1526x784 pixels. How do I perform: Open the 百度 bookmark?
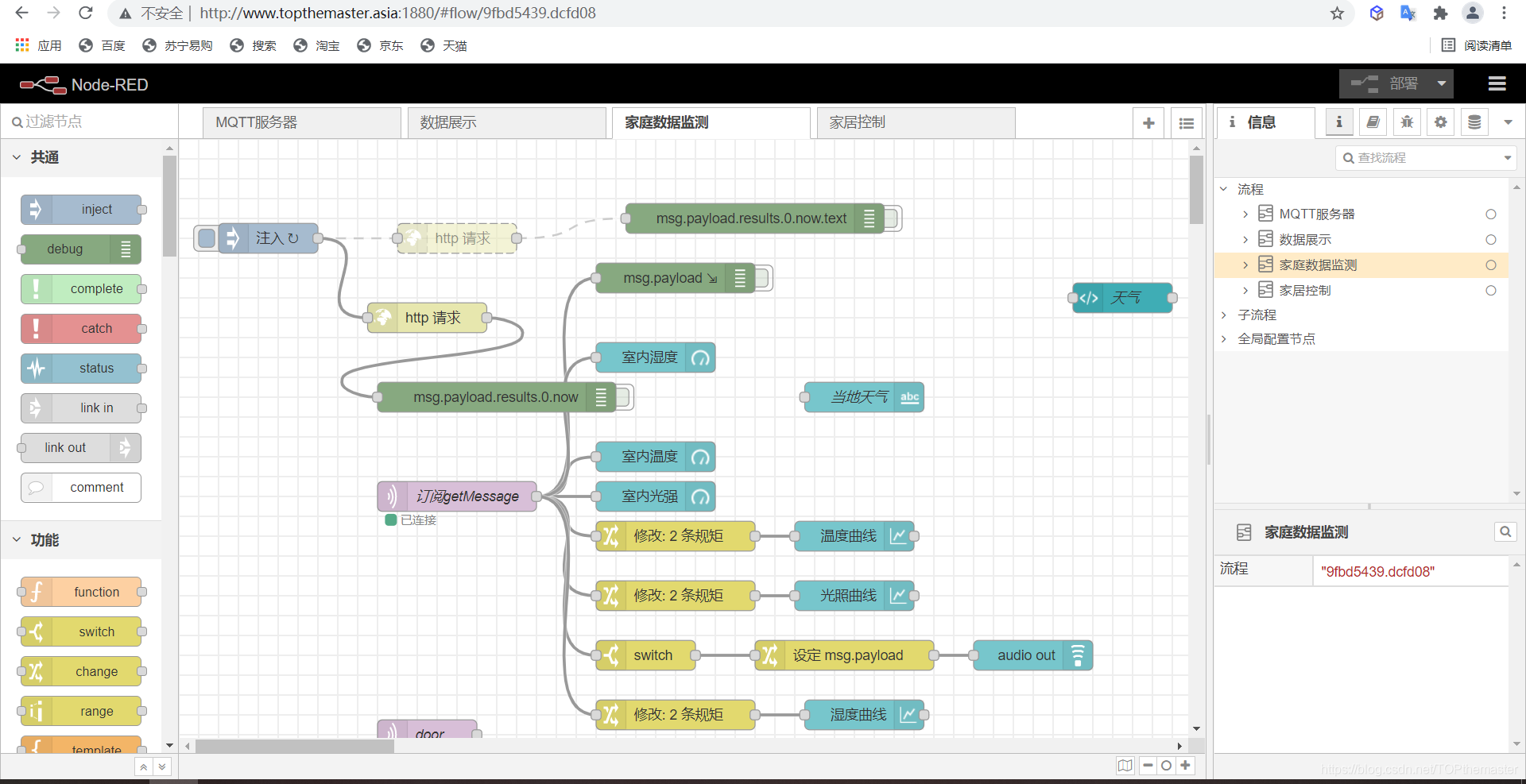tap(103, 46)
